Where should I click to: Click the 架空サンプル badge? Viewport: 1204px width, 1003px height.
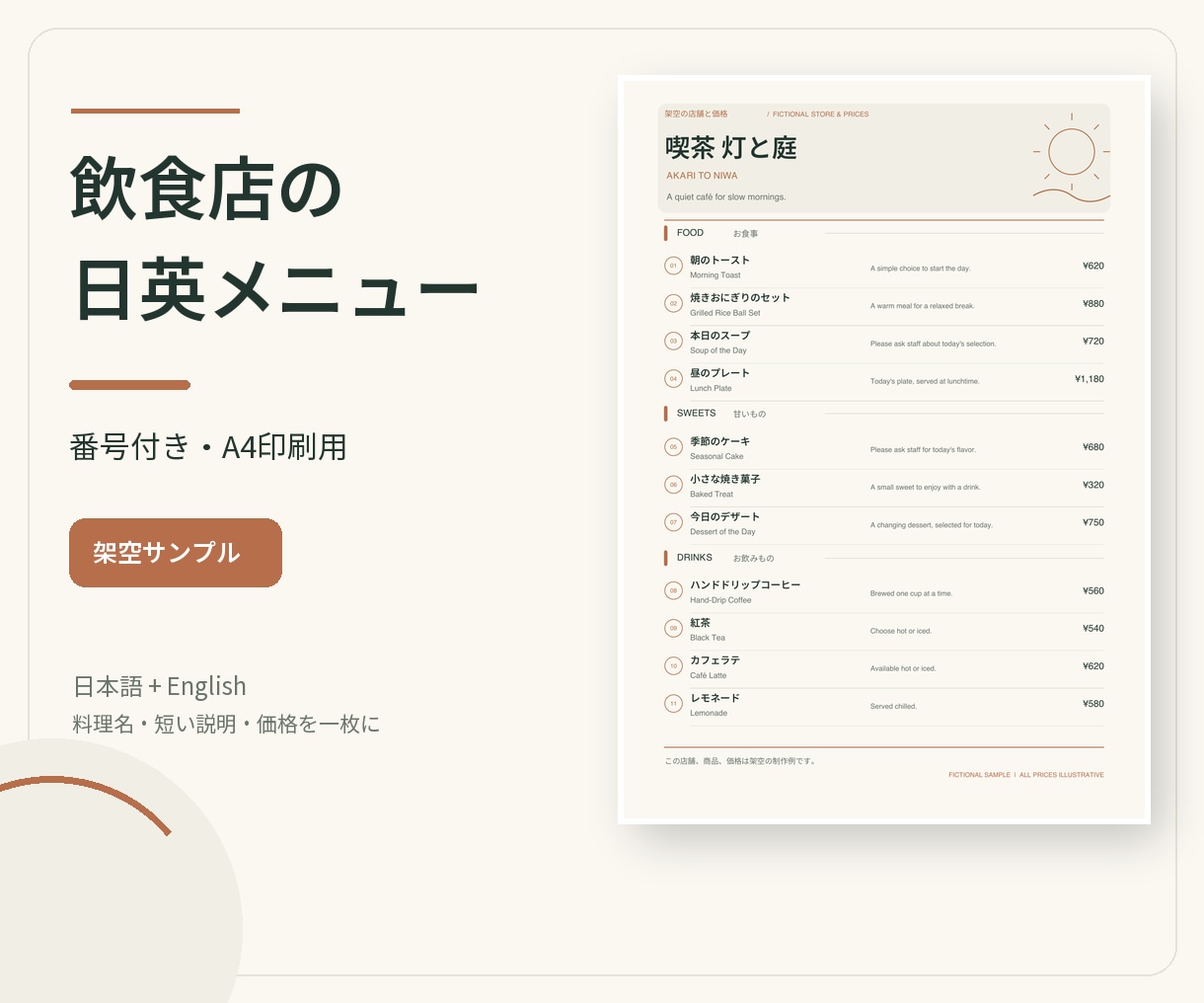click(176, 553)
